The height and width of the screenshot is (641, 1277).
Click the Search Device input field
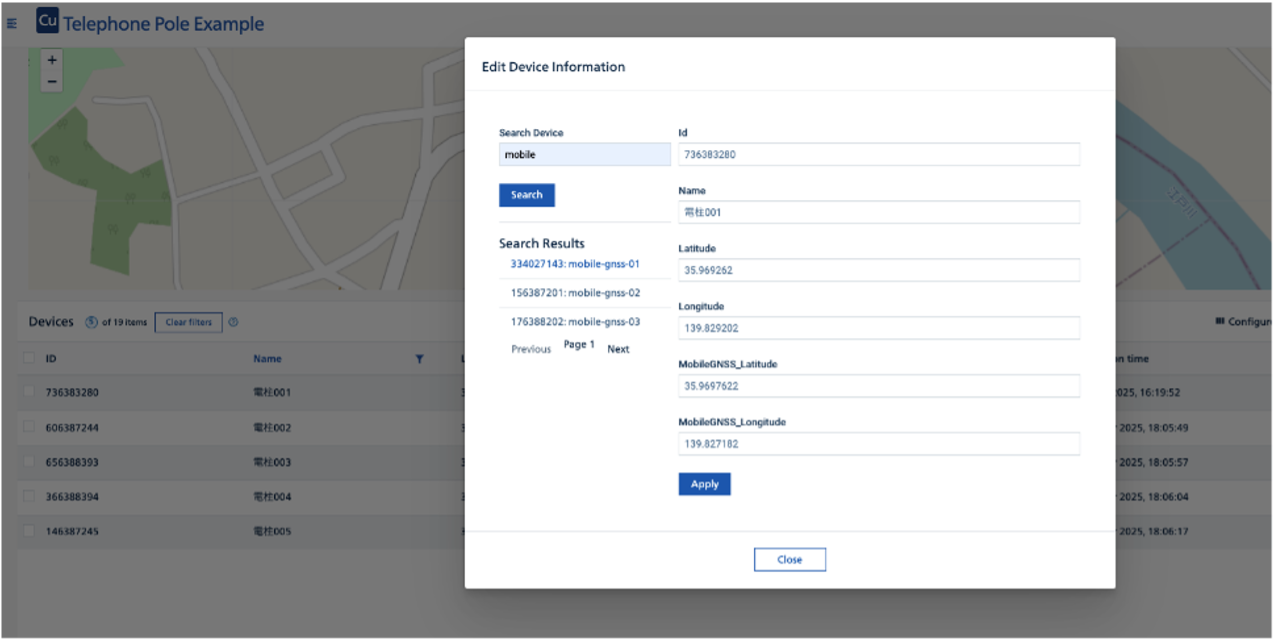point(584,155)
